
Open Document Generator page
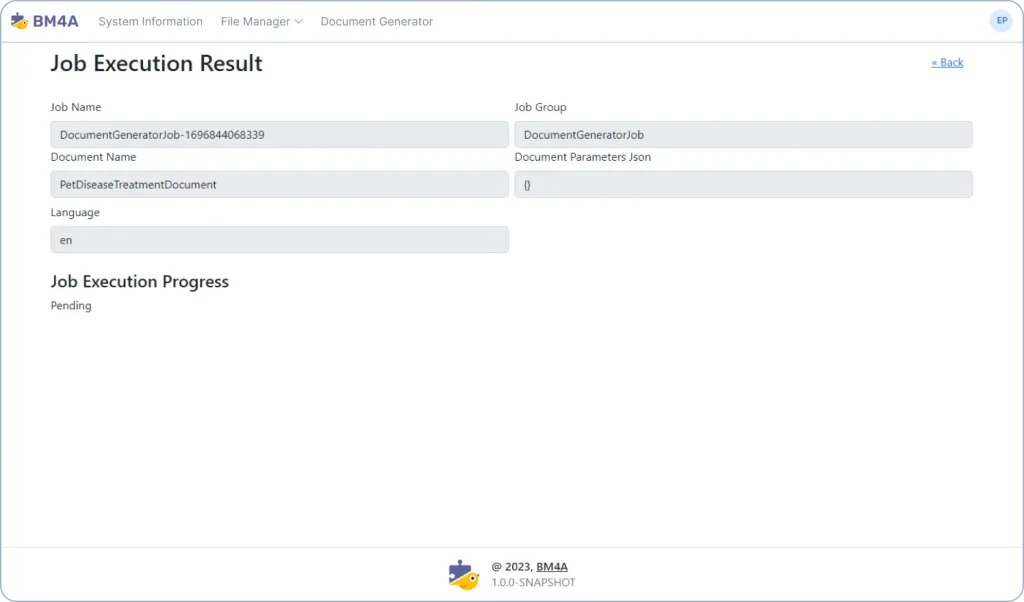click(377, 22)
